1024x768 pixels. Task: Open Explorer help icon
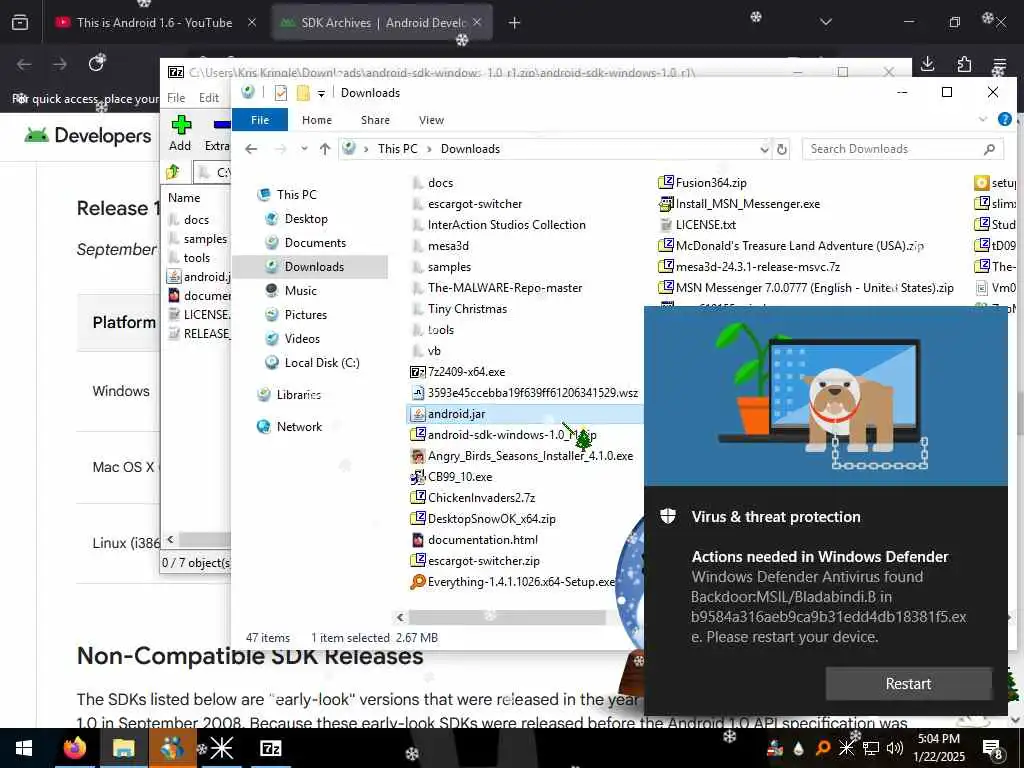(1004, 120)
